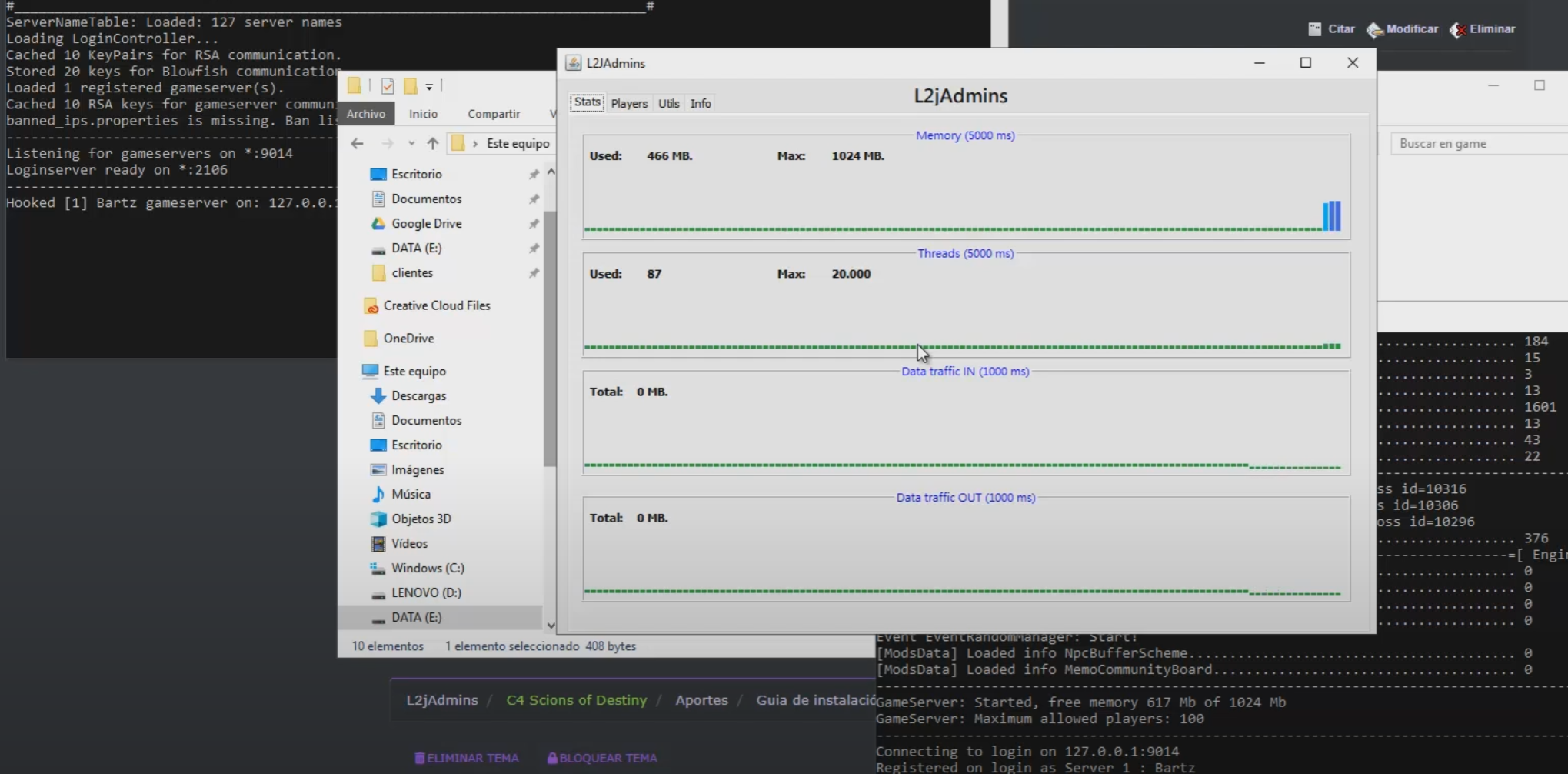Click the Data traffic IN graph title
This screenshot has height=774, width=1568.
pos(965,371)
